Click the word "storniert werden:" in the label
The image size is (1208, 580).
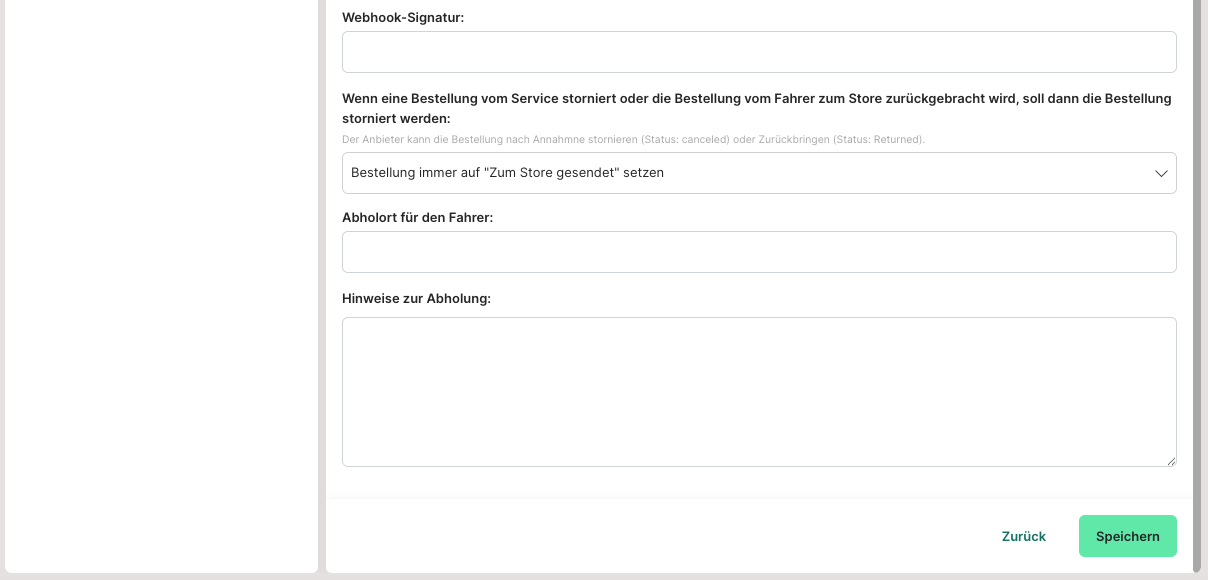tap(396, 118)
